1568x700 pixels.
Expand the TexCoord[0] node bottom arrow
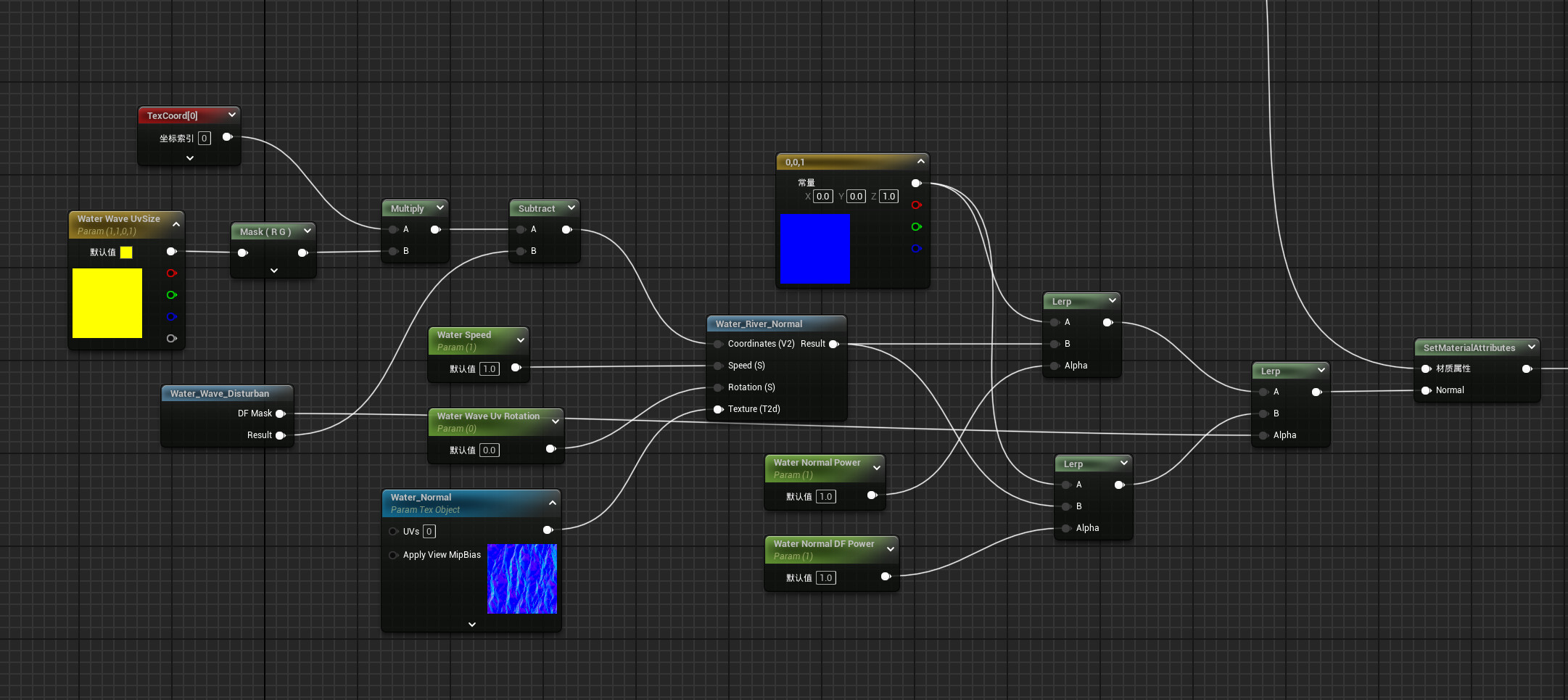click(190, 157)
